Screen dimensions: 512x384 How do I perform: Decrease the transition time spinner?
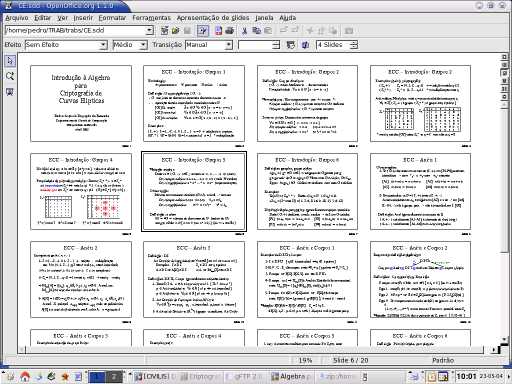(276, 47)
